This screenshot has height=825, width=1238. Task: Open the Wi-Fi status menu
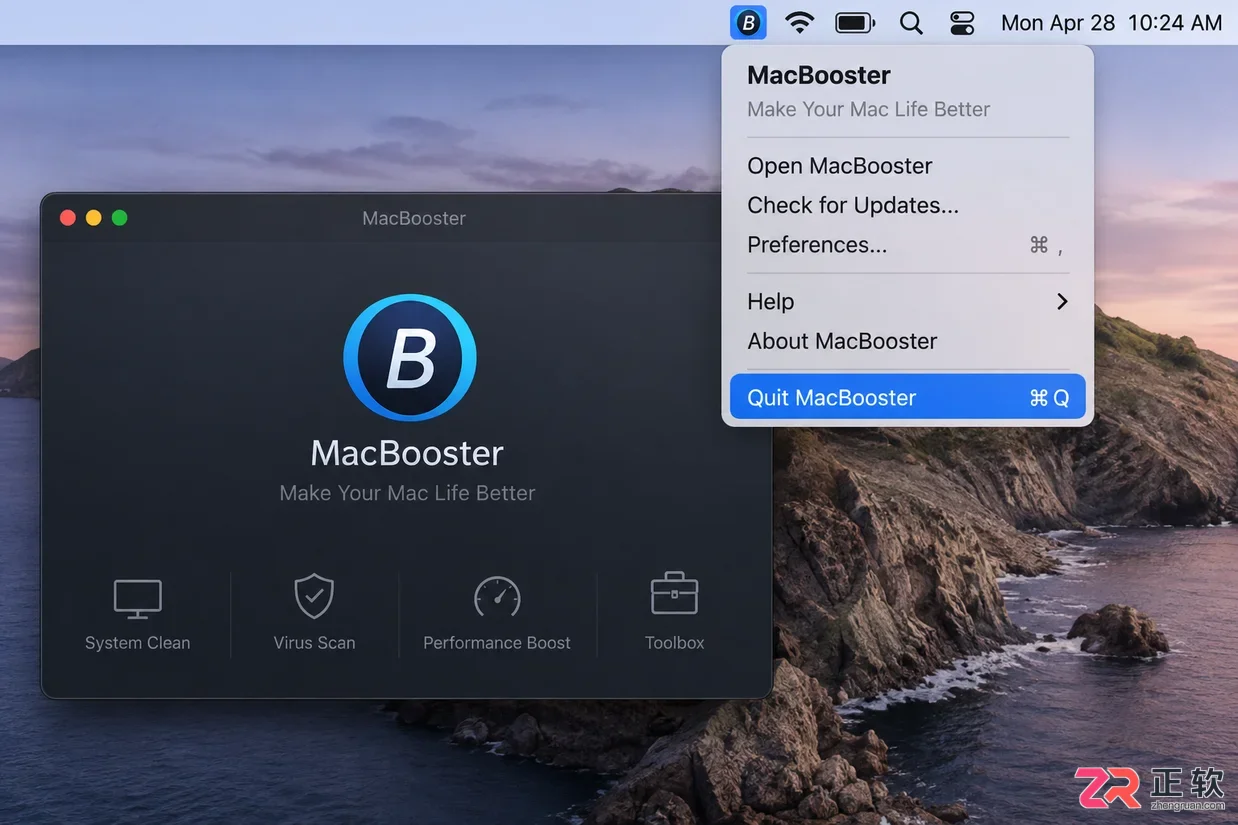point(799,22)
